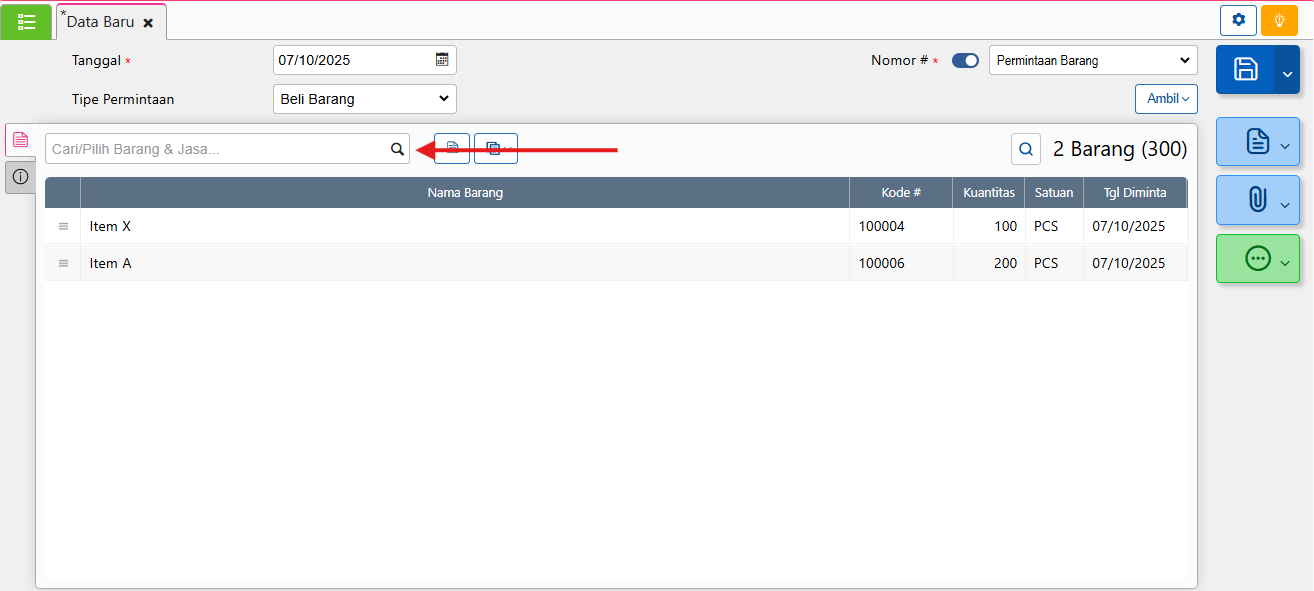Click the Cari/Pilih Barang & Jasa search field
This screenshot has height=591, width=1314.
(x=217, y=149)
